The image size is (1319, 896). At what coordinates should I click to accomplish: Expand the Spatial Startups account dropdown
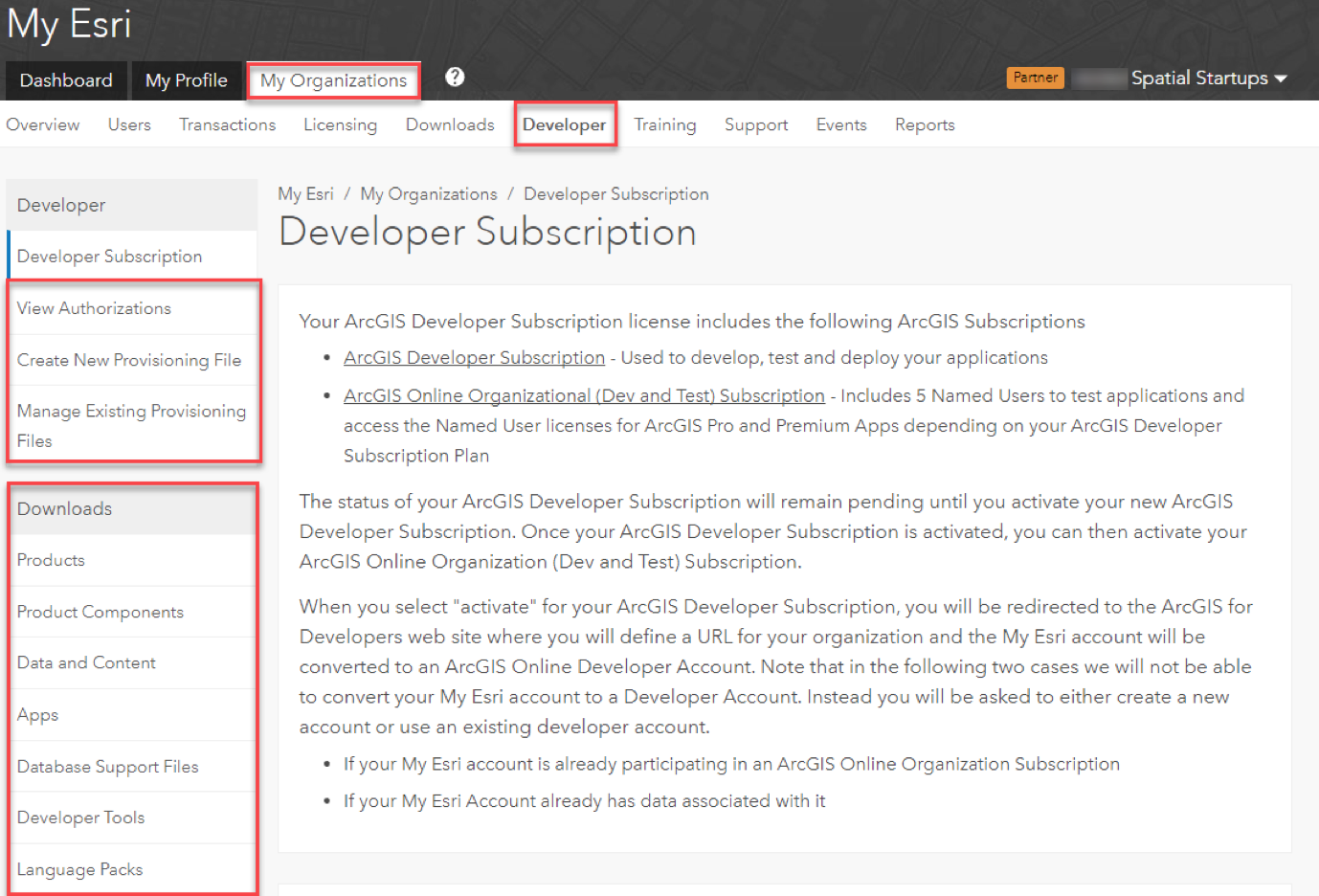point(1208,78)
